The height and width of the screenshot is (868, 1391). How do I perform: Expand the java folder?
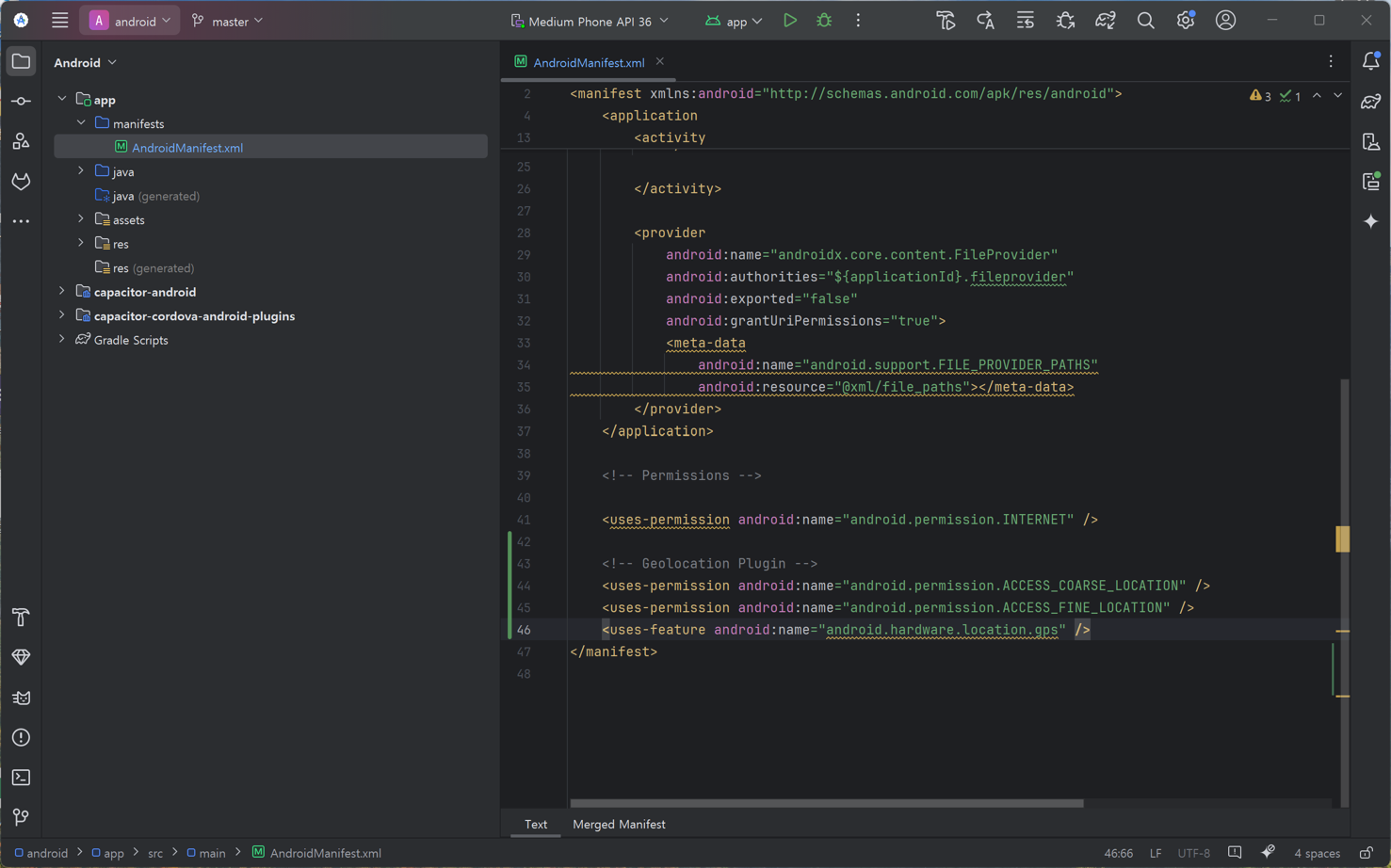(81, 171)
